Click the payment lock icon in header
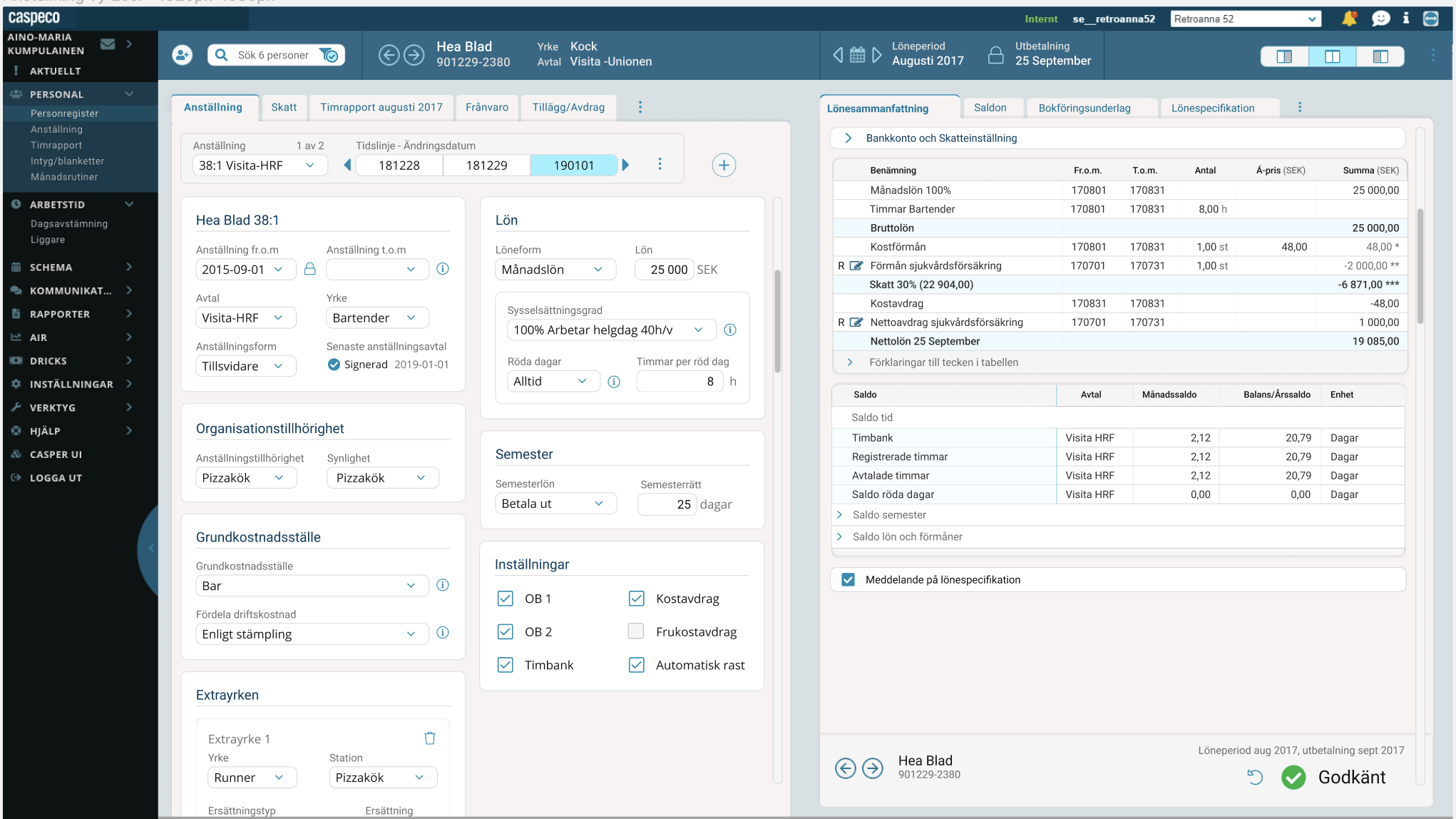 [x=995, y=55]
